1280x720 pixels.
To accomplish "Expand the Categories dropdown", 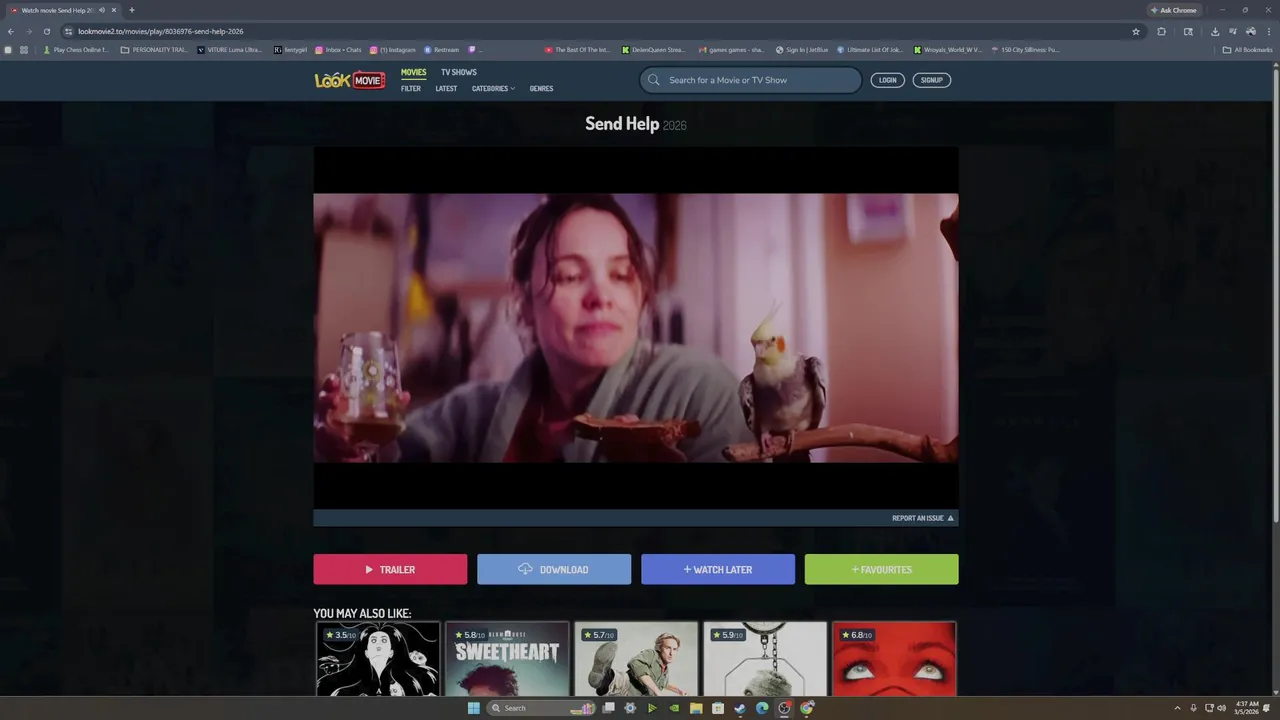I will (x=493, y=89).
